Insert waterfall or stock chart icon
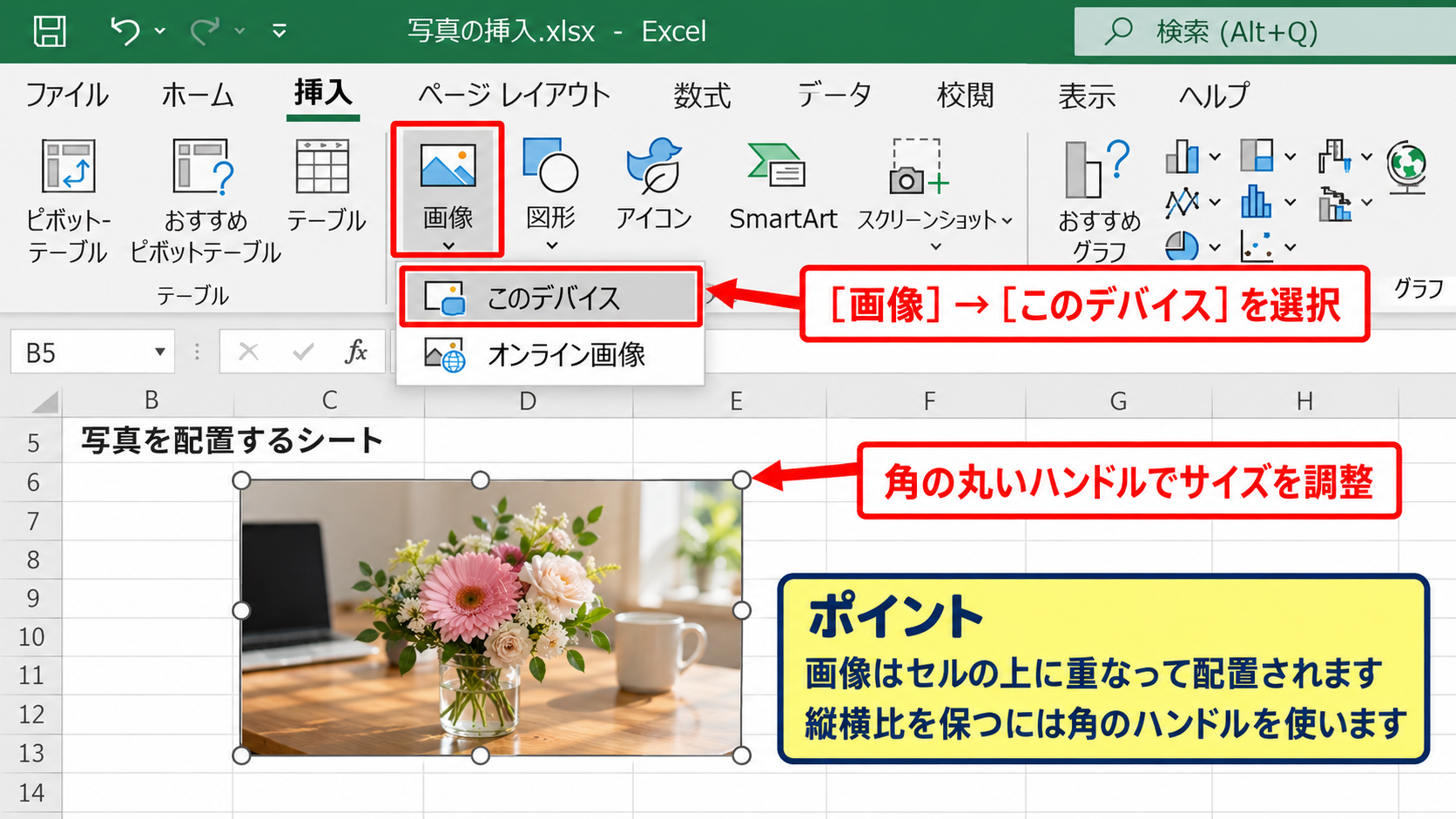 coord(1334,157)
